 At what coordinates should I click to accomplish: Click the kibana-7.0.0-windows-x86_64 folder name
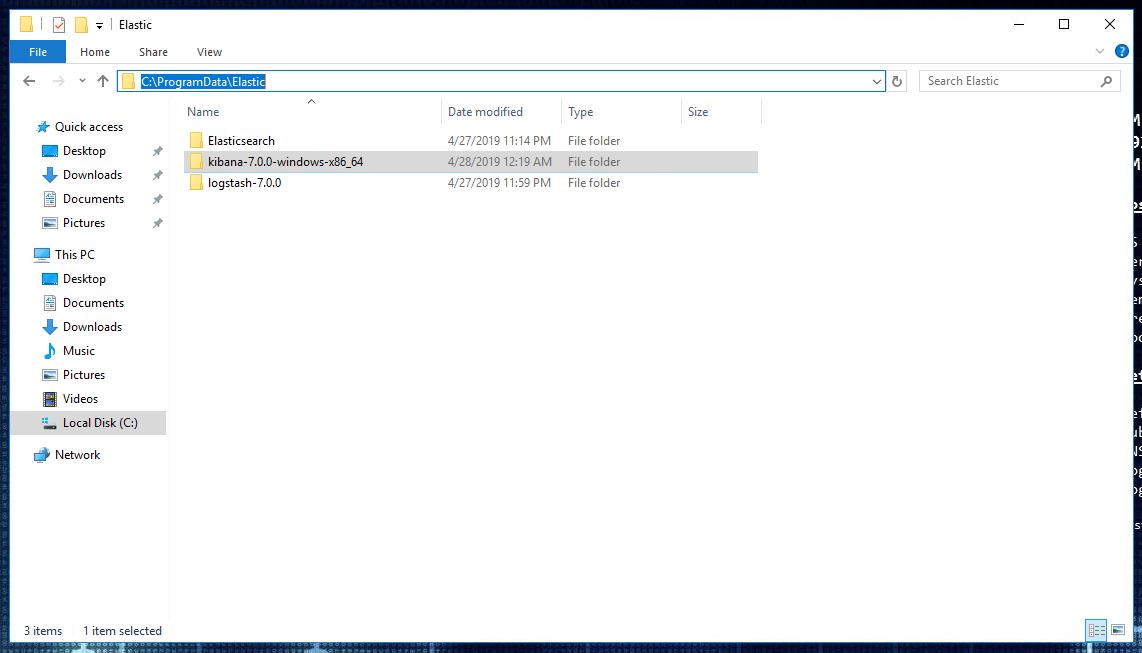pyautogui.click(x=286, y=162)
